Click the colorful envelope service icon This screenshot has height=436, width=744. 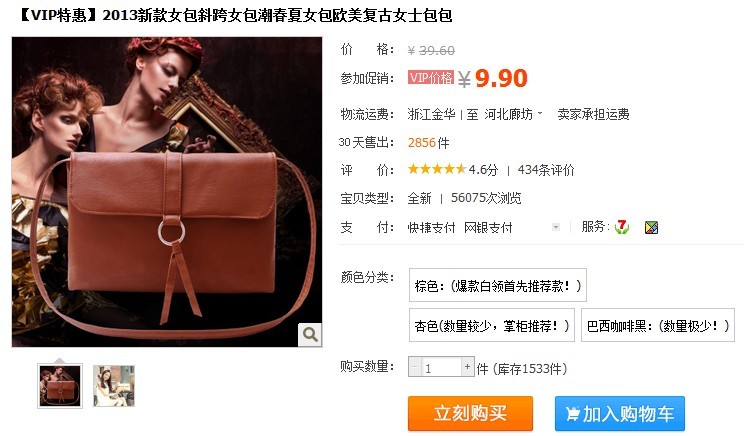click(651, 228)
